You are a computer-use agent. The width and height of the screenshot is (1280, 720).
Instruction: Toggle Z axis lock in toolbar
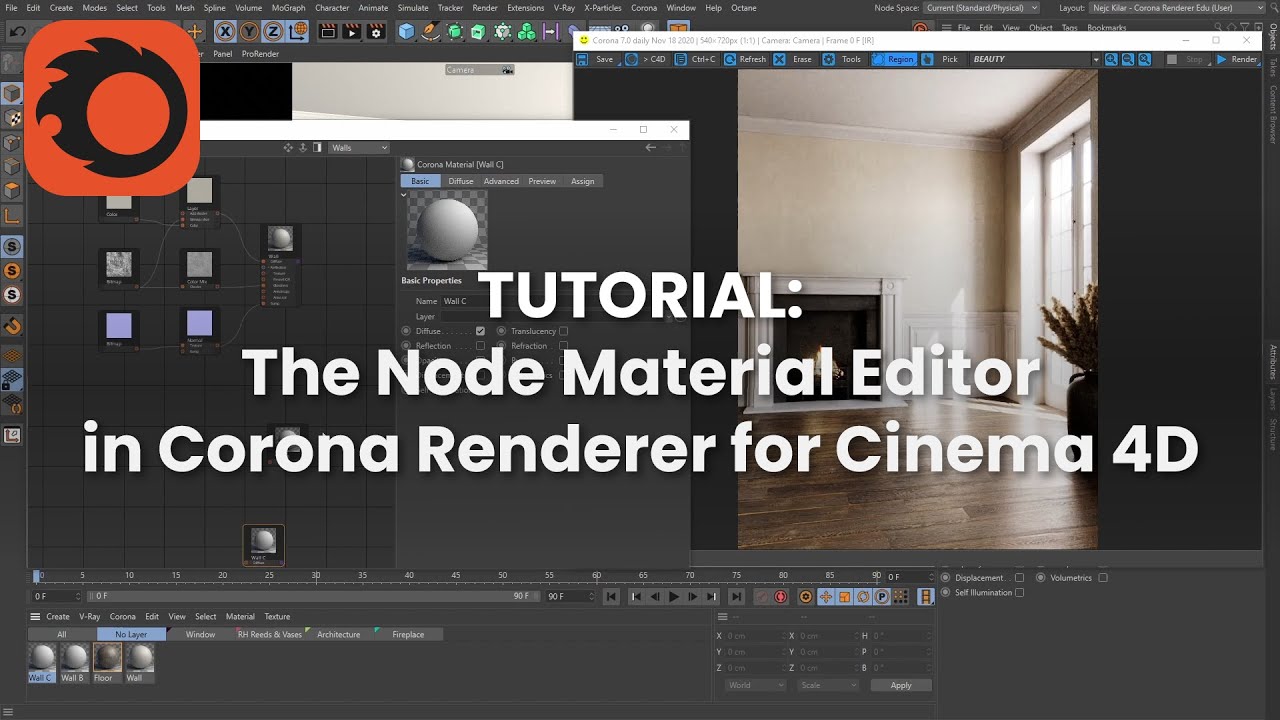coord(273,32)
